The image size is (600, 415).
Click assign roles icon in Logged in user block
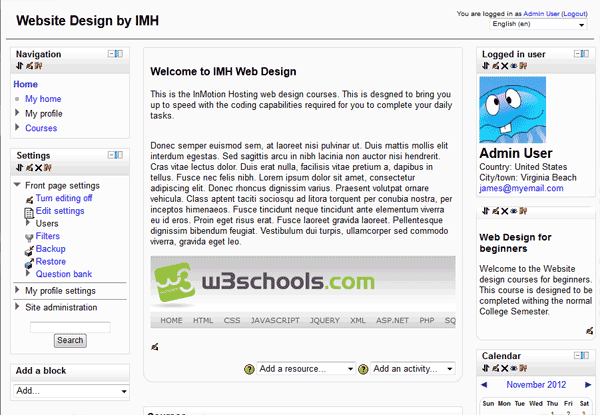pyautogui.click(x=523, y=66)
